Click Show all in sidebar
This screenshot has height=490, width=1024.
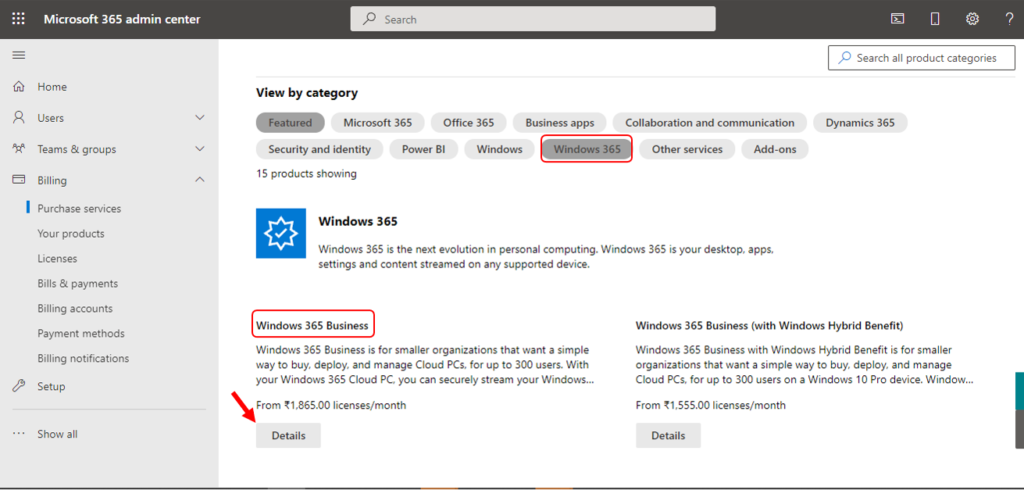pos(57,434)
